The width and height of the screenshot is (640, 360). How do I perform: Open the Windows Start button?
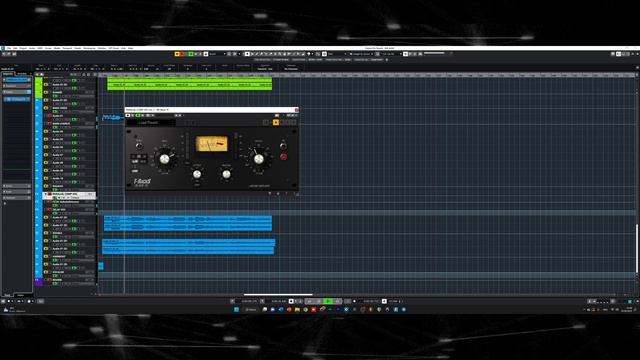tap(236, 309)
